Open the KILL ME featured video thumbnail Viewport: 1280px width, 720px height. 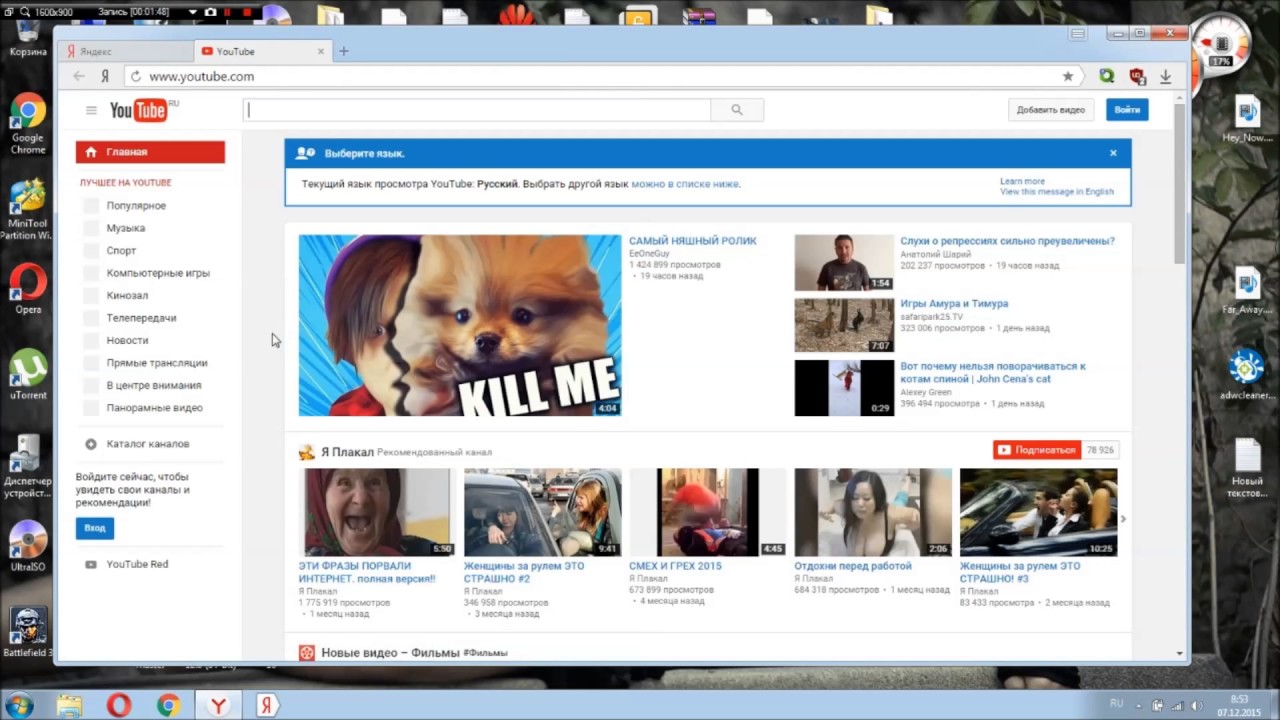point(460,325)
